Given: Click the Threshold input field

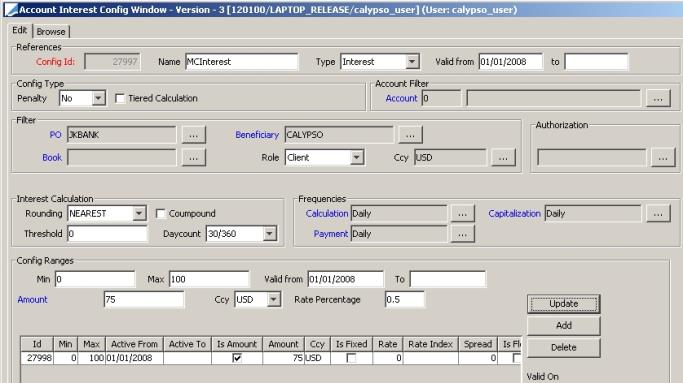Looking at the screenshot, I should tap(107, 234).
